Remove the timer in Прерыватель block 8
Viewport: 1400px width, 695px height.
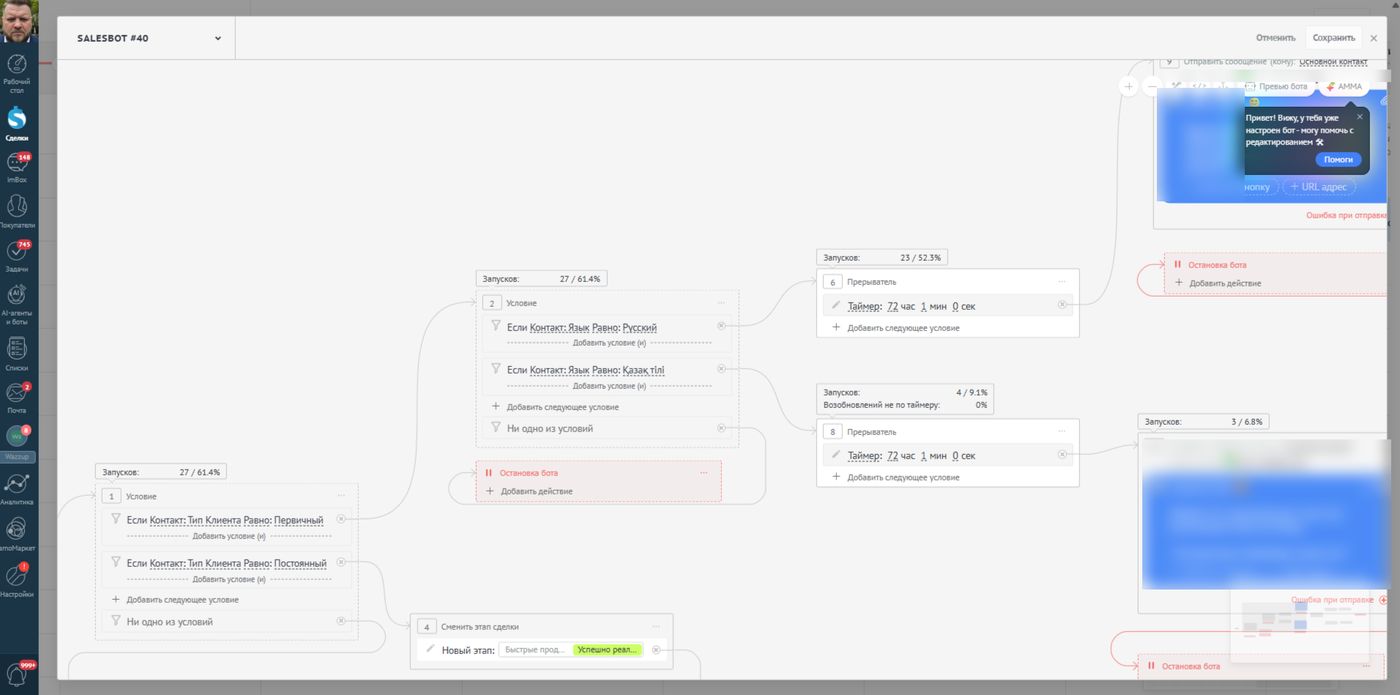pyautogui.click(x=1062, y=455)
